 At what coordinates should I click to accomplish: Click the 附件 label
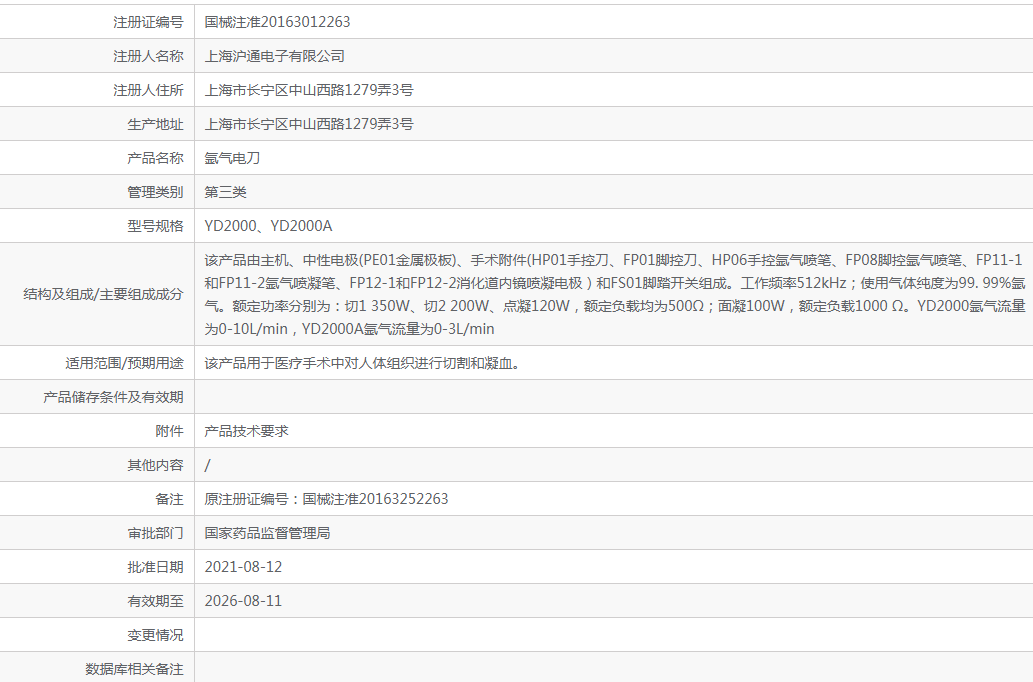(169, 431)
